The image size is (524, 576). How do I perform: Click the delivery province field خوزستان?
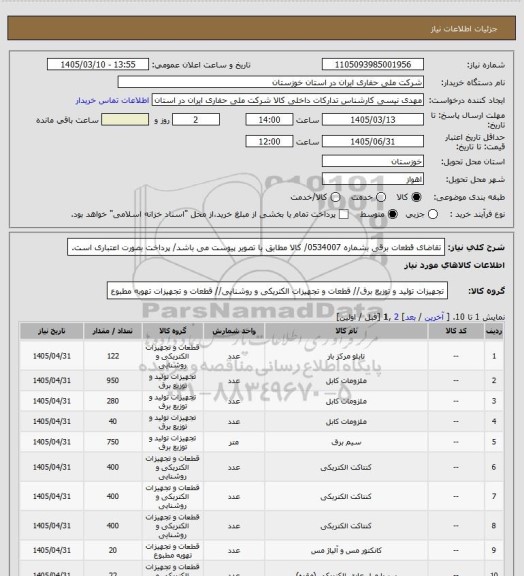pyautogui.click(x=373, y=161)
